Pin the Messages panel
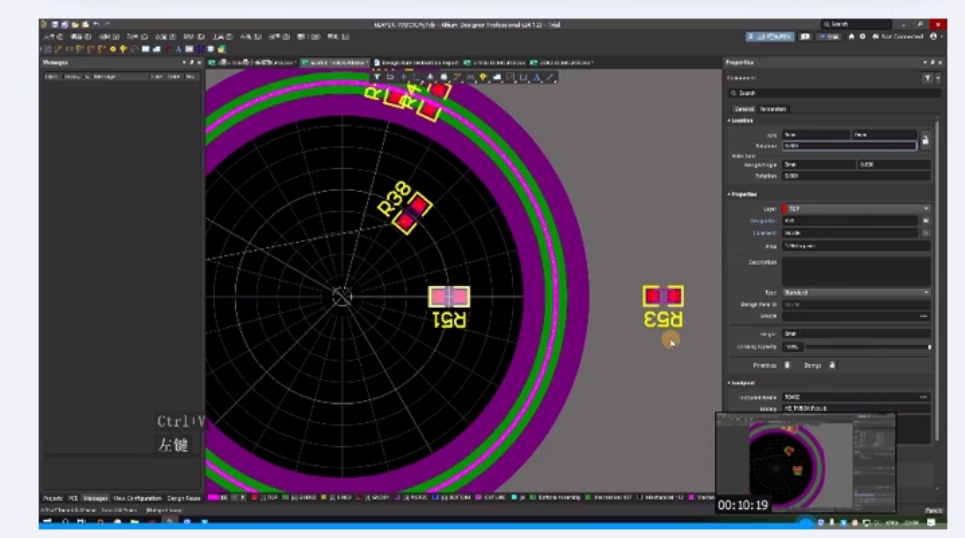The image size is (965, 538). coord(191,63)
